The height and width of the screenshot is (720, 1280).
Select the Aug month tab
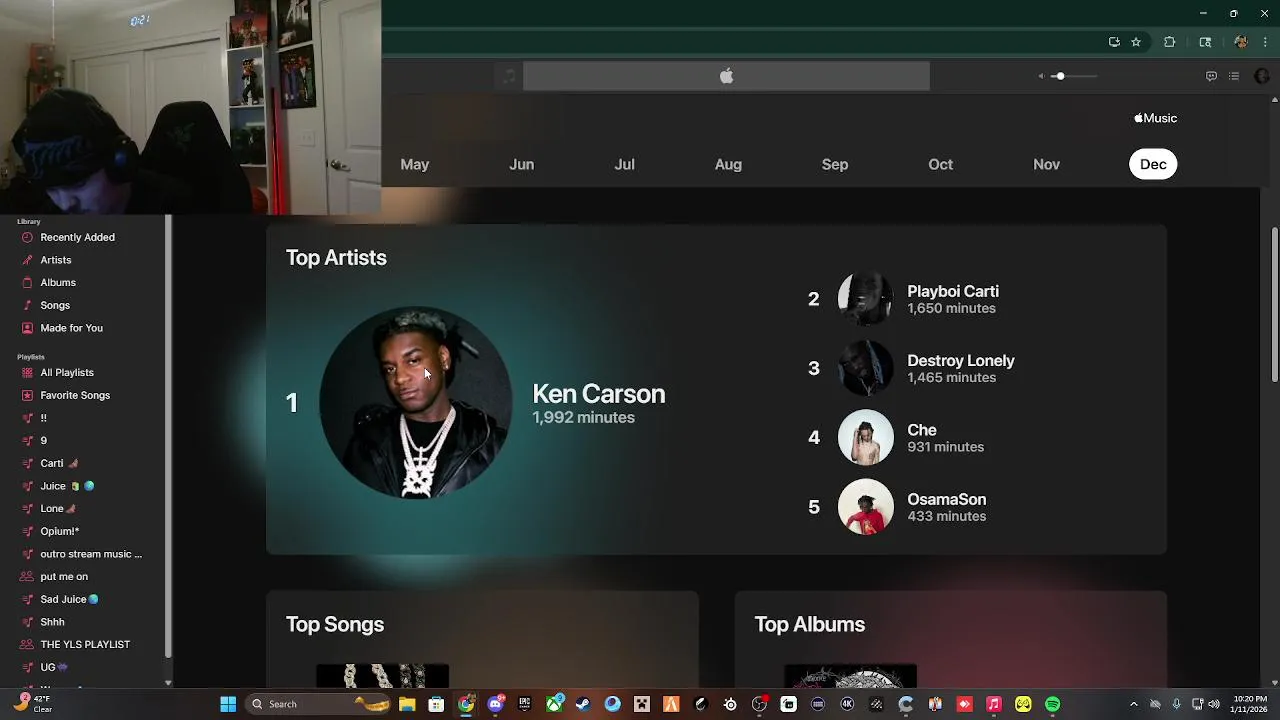coord(728,164)
